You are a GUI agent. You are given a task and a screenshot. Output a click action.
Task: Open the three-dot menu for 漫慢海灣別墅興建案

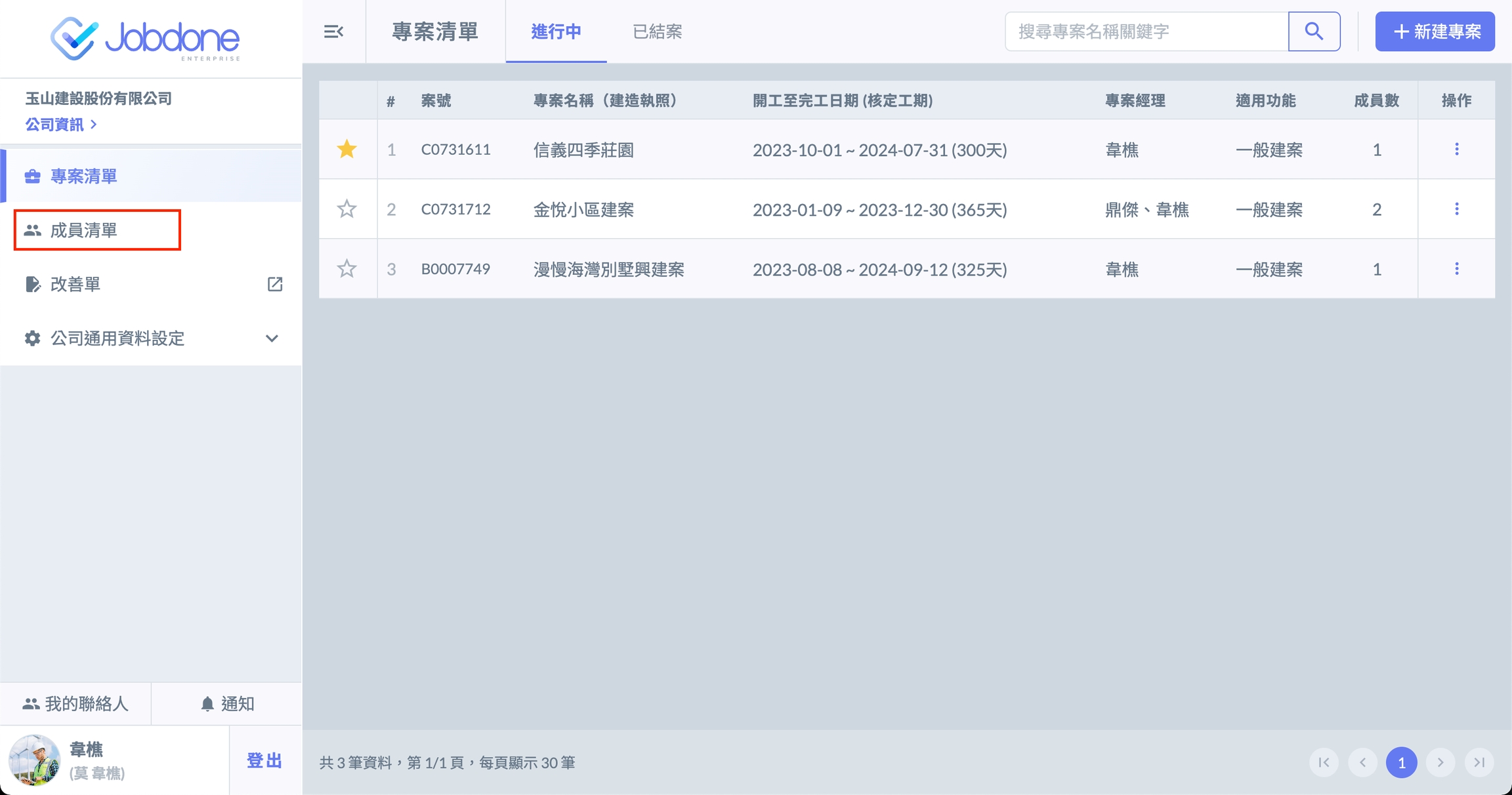[x=1456, y=269]
